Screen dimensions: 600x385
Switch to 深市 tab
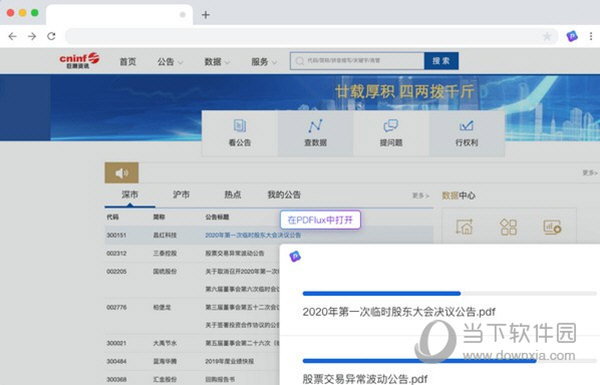coord(130,194)
